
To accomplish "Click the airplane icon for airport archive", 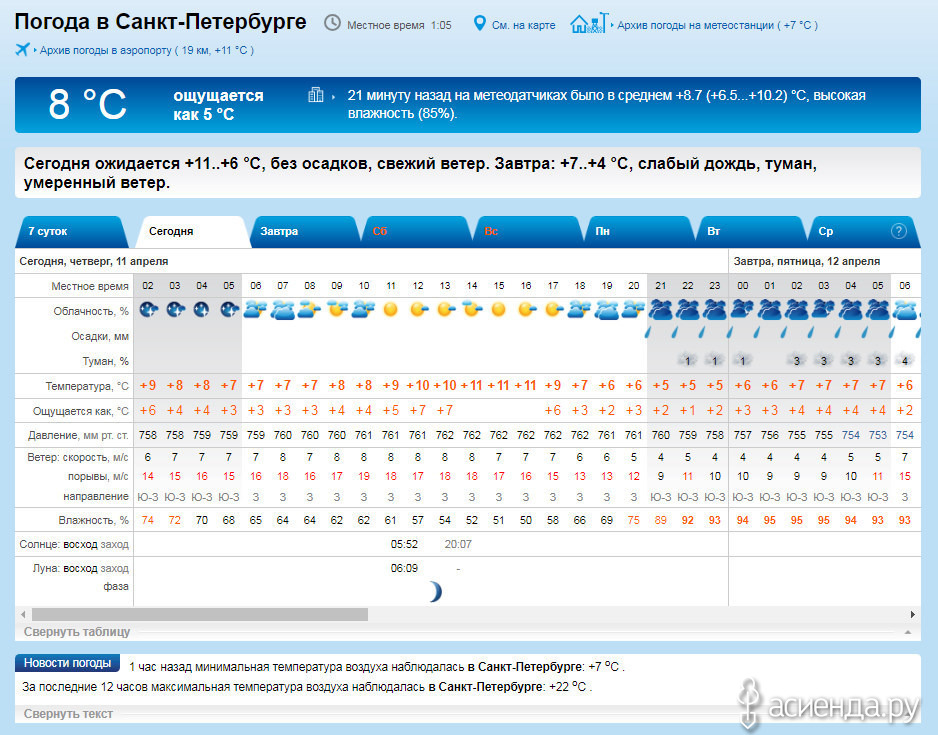I will point(23,49).
